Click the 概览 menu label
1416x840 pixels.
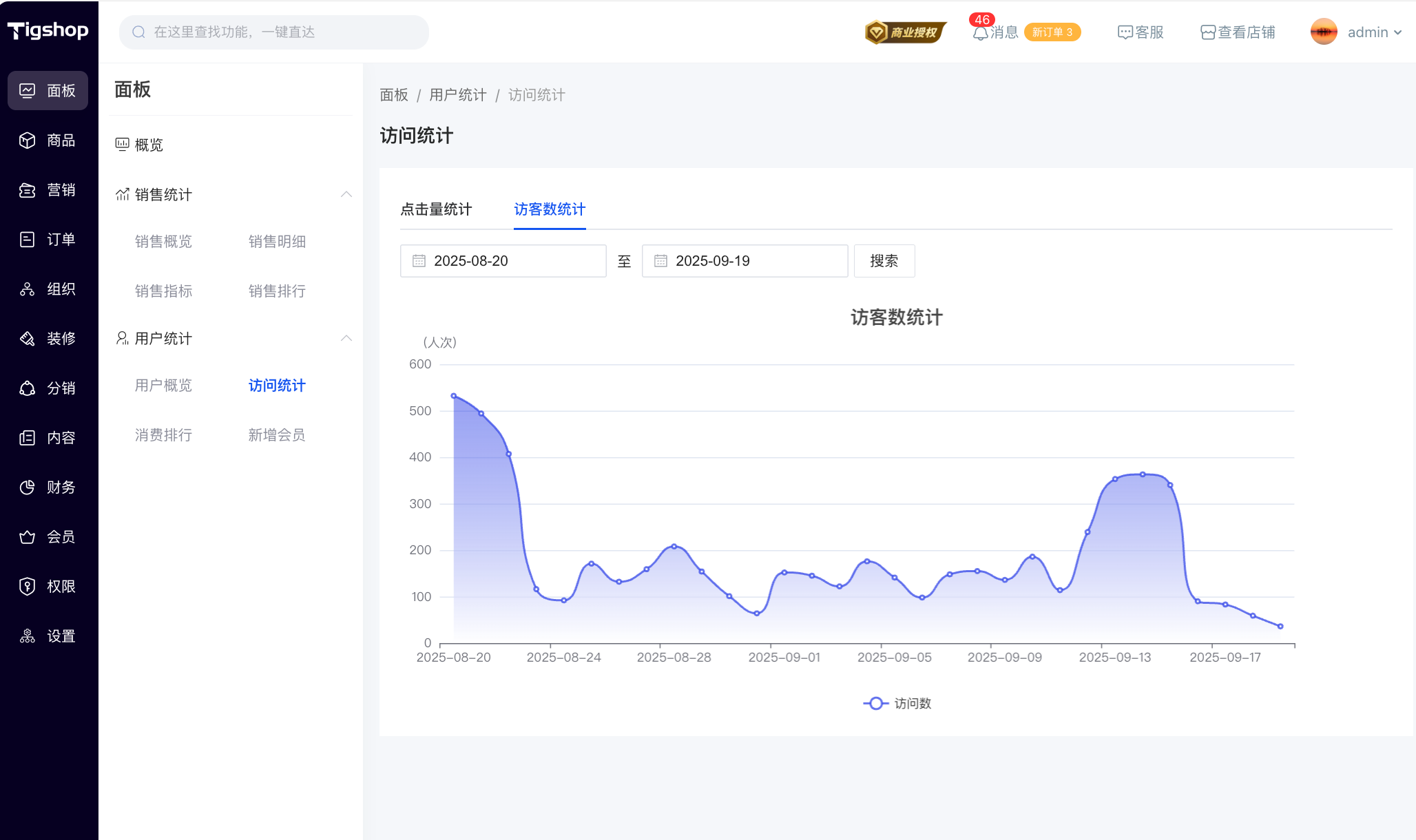point(149,145)
